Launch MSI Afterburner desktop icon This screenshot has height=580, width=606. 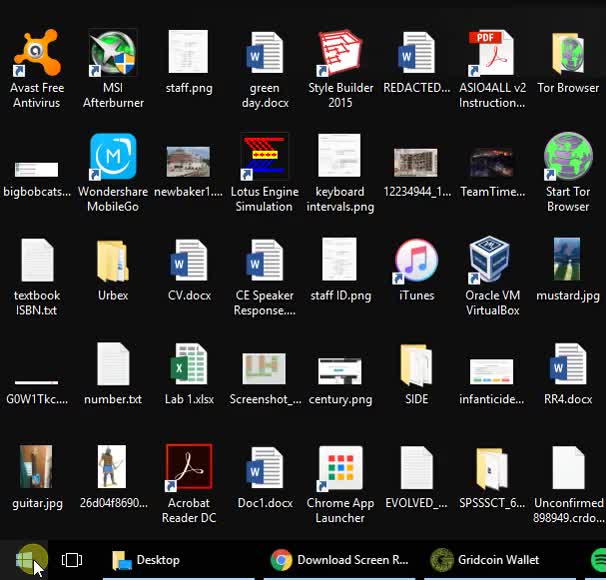coord(112,52)
